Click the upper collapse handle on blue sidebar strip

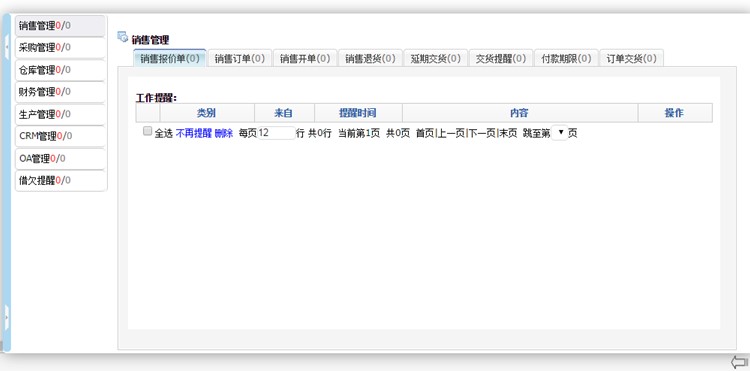coord(7,48)
